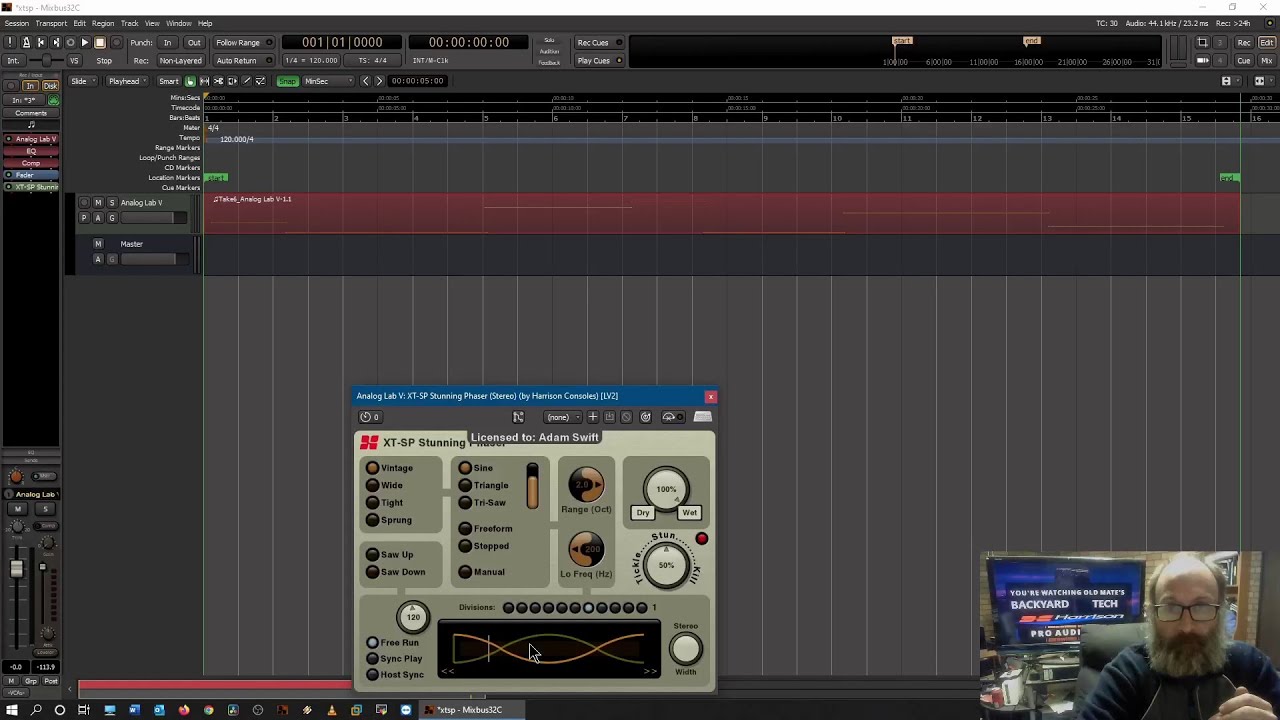Select Tight phaser mode

click(x=384, y=503)
